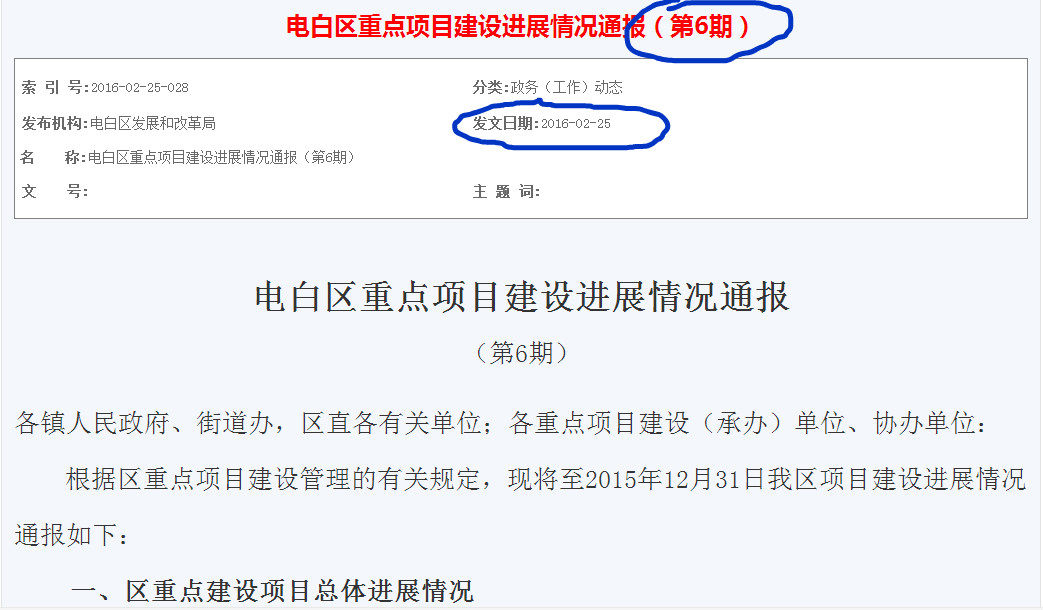Click the black subtitle （第6期） under heading
1043x610 pixels.
522,353
